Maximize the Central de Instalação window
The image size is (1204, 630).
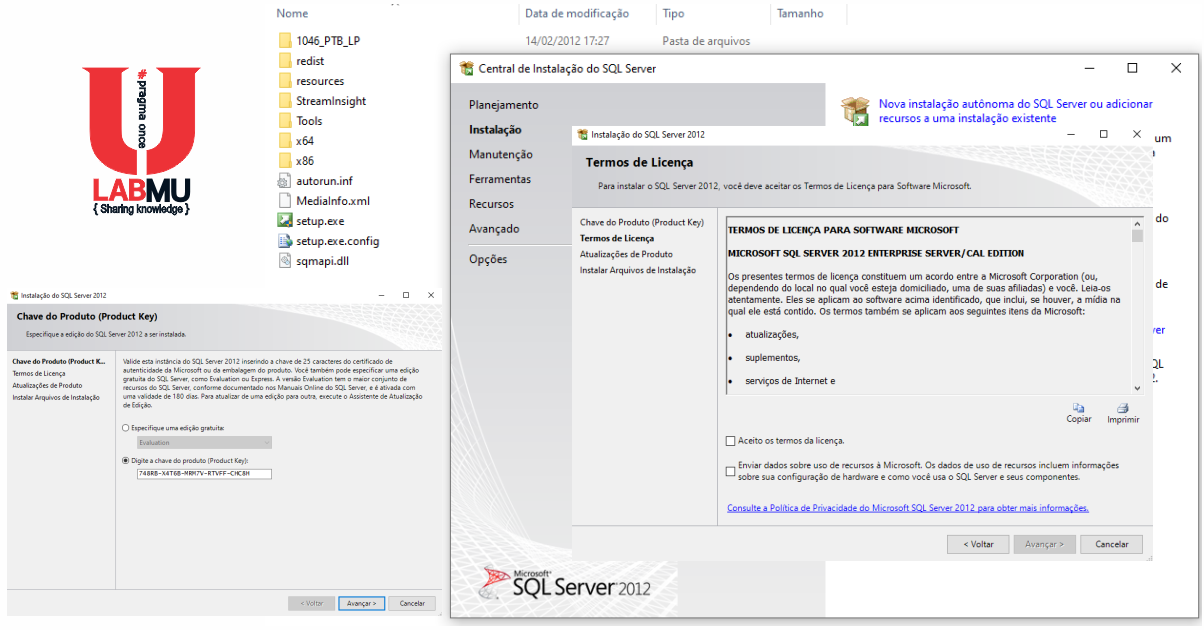click(1132, 68)
